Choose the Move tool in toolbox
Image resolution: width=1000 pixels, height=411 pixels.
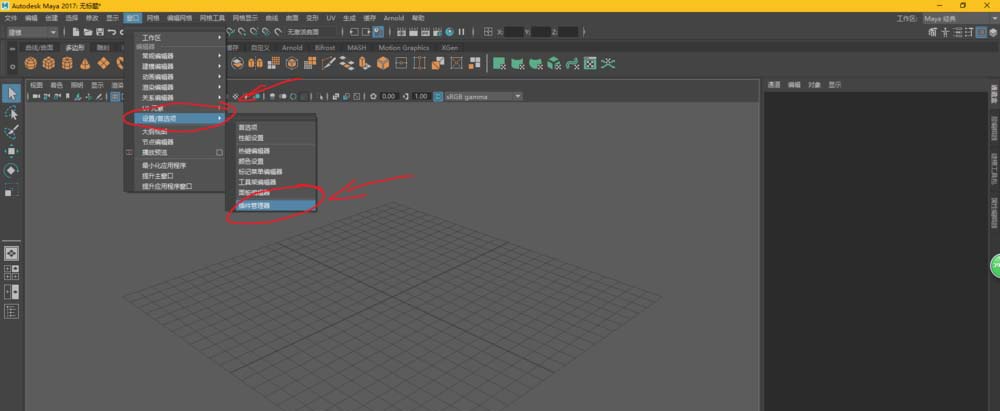pos(11,151)
